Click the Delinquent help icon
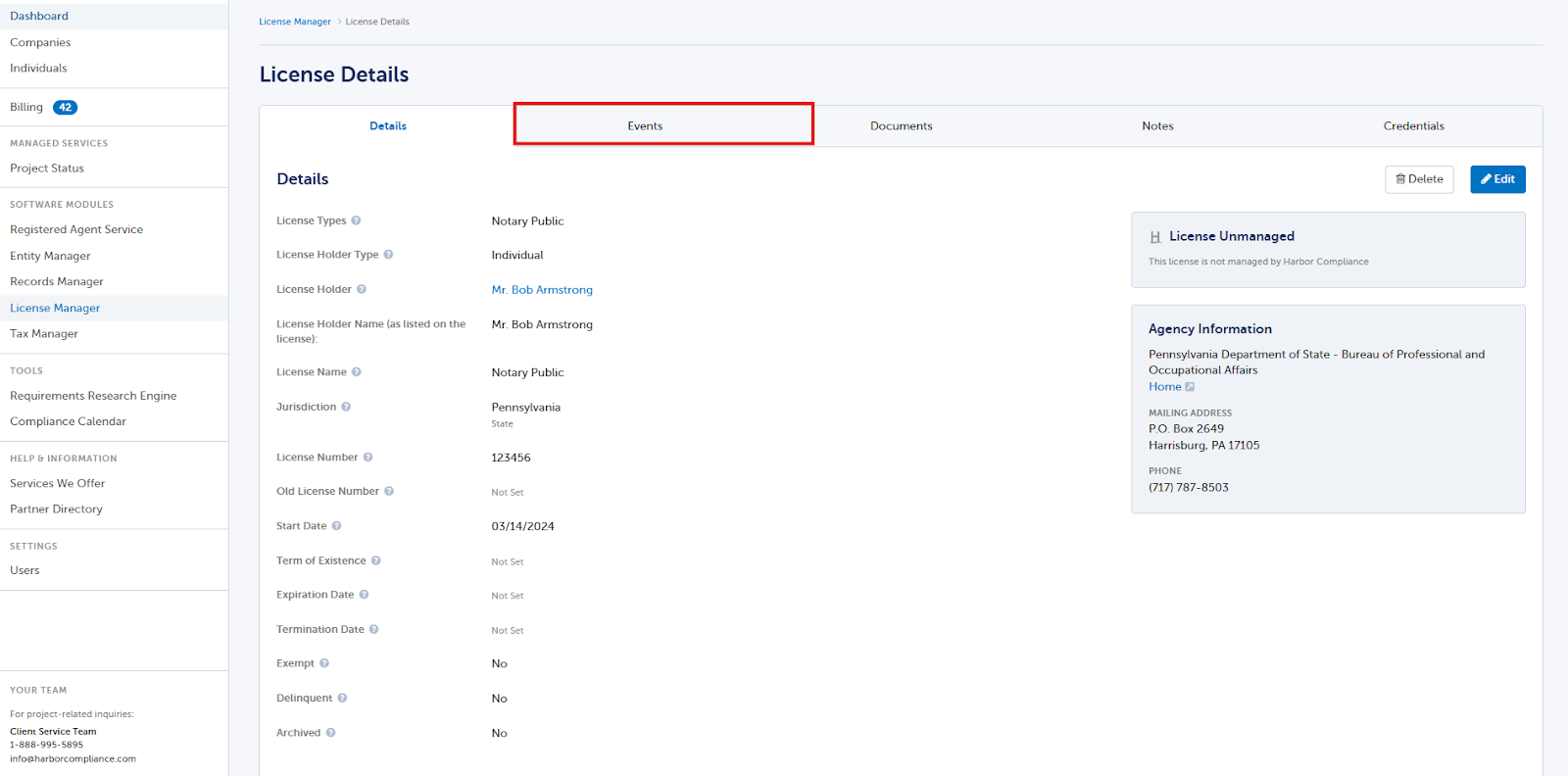The height and width of the screenshot is (776, 1568). [x=342, y=699]
